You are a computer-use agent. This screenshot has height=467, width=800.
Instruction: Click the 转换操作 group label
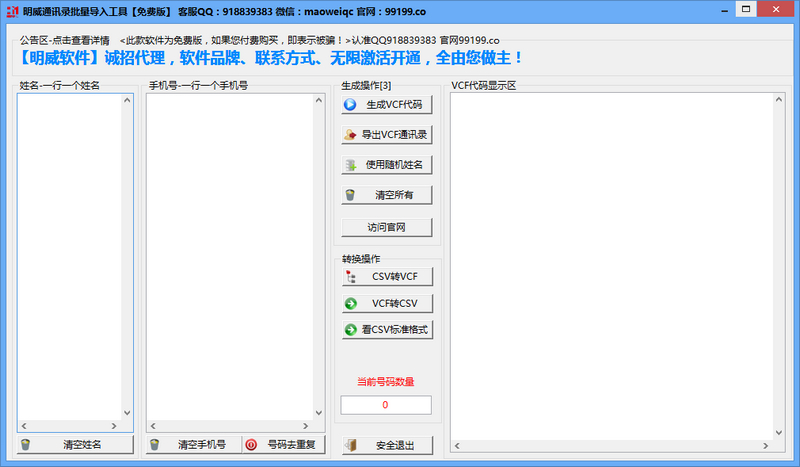pos(361,259)
